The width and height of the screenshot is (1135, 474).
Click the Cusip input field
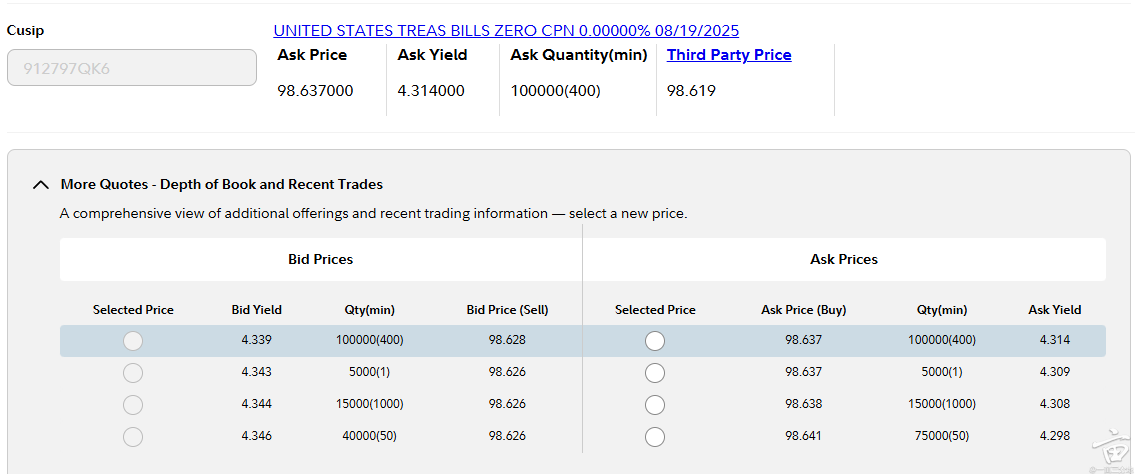pyautogui.click(x=132, y=68)
